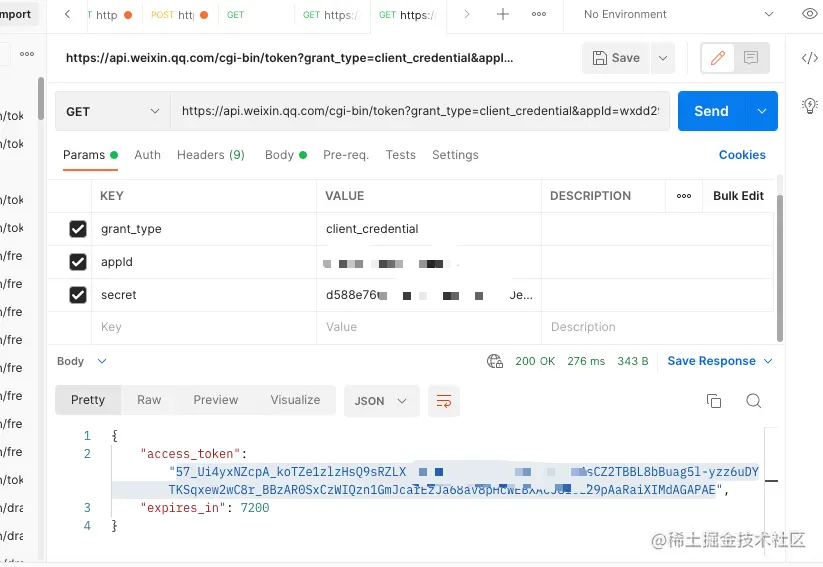The image size is (823, 567).
Task: Open request comments icon
Action: click(751, 58)
